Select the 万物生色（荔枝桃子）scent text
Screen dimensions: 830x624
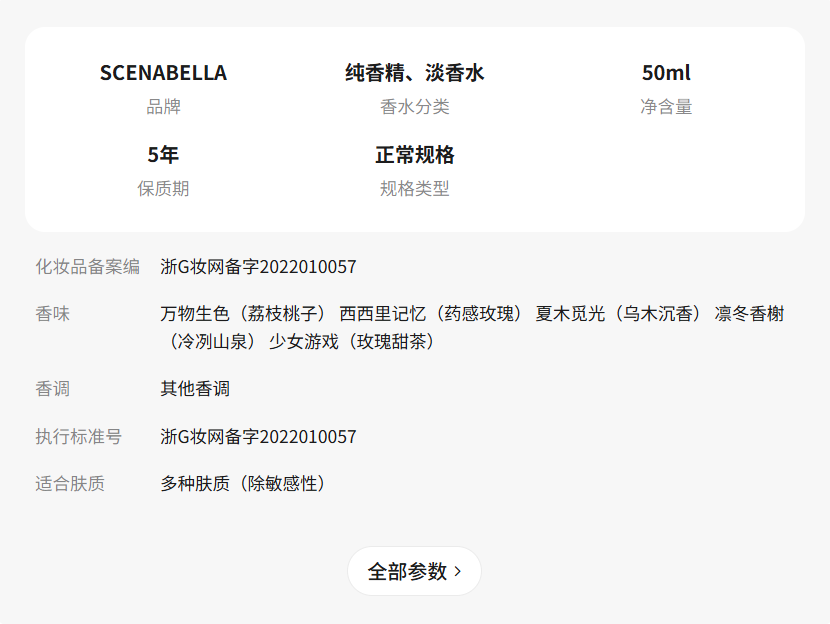click(x=244, y=314)
